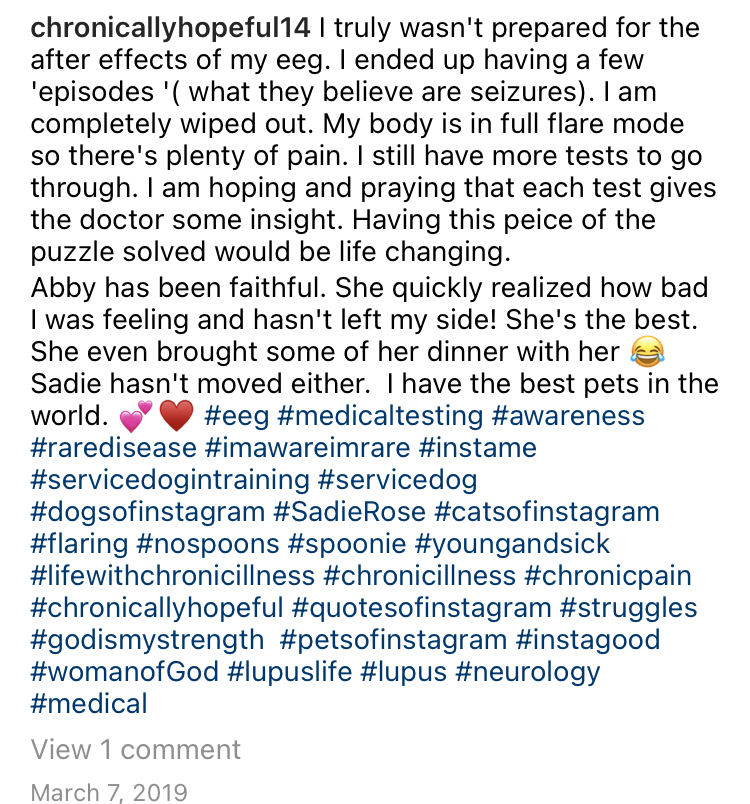Open the #dogsofinstagram hashtag
The image size is (750, 804).
tap(148, 512)
